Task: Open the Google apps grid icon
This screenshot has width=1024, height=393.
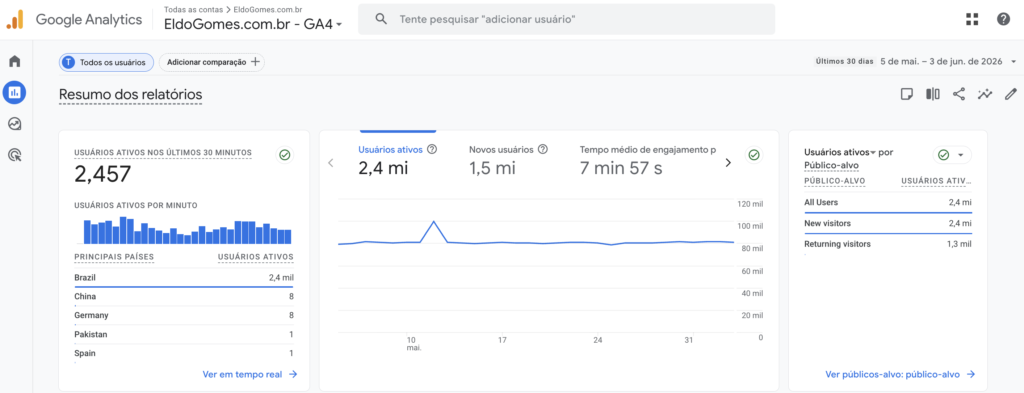Action: point(972,20)
